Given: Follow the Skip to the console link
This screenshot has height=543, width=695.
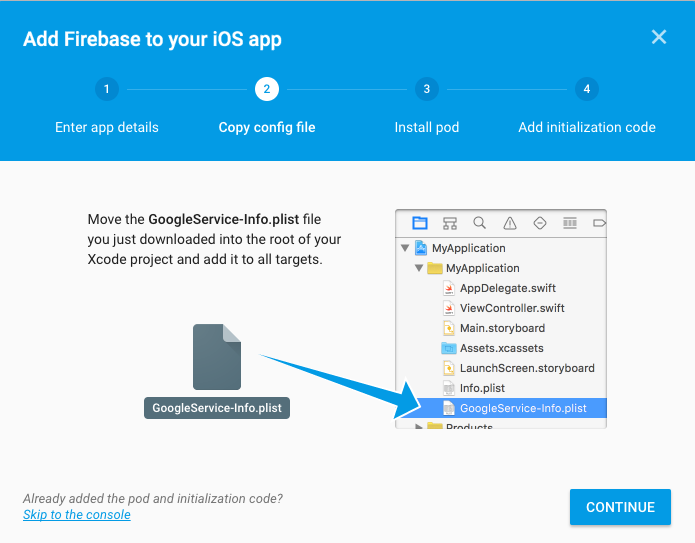Looking at the screenshot, I should [77, 515].
